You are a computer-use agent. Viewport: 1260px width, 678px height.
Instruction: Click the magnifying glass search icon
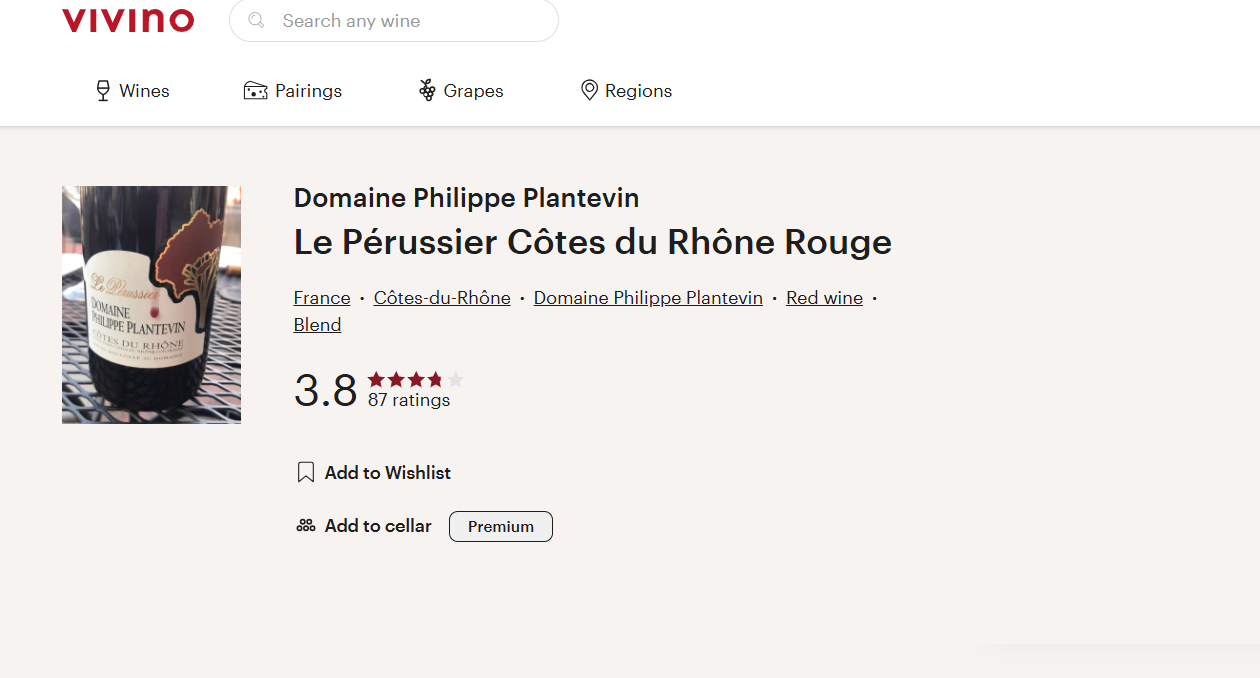[257, 20]
